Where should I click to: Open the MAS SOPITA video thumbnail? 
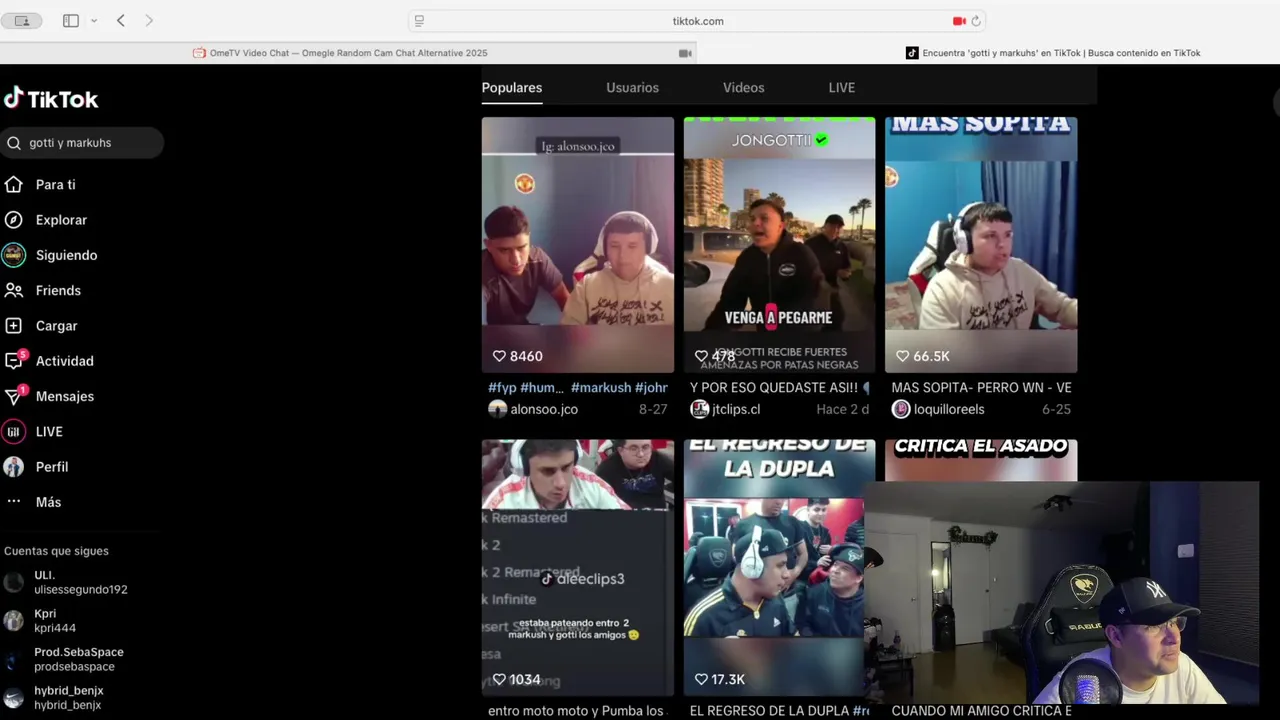pos(981,245)
